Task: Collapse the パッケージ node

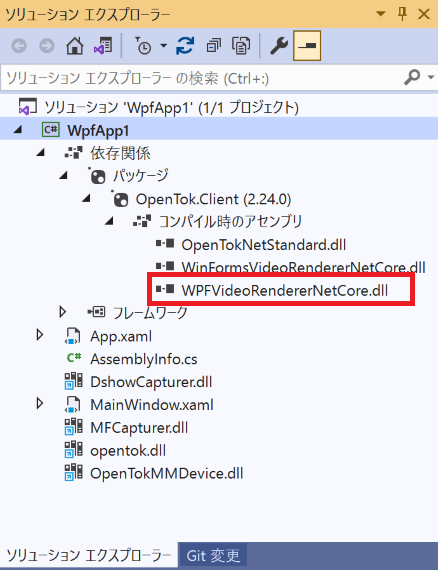Action: coord(63,176)
